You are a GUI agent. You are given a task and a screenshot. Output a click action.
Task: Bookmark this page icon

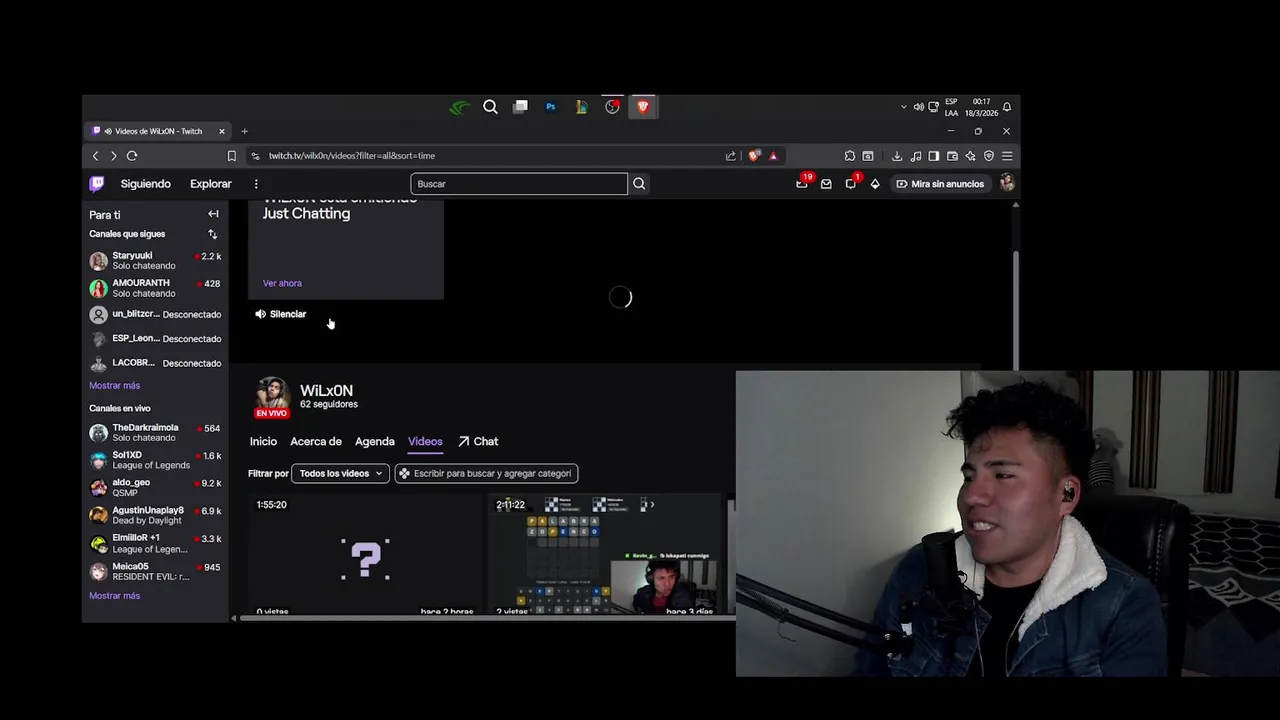(x=232, y=156)
